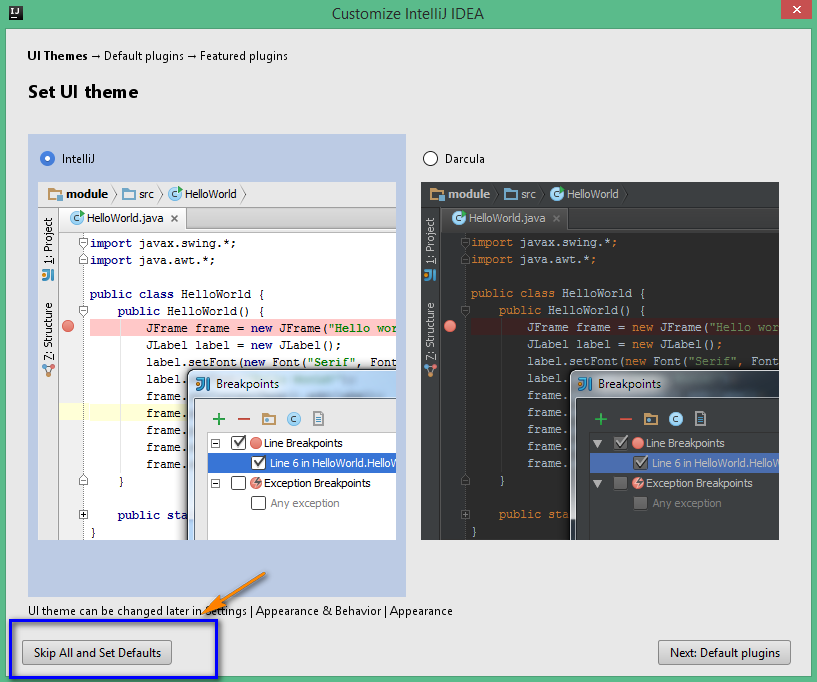The width and height of the screenshot is (817, 682).
Task: Expand the Exception Breakpoints group
Action: coord(215,483)
